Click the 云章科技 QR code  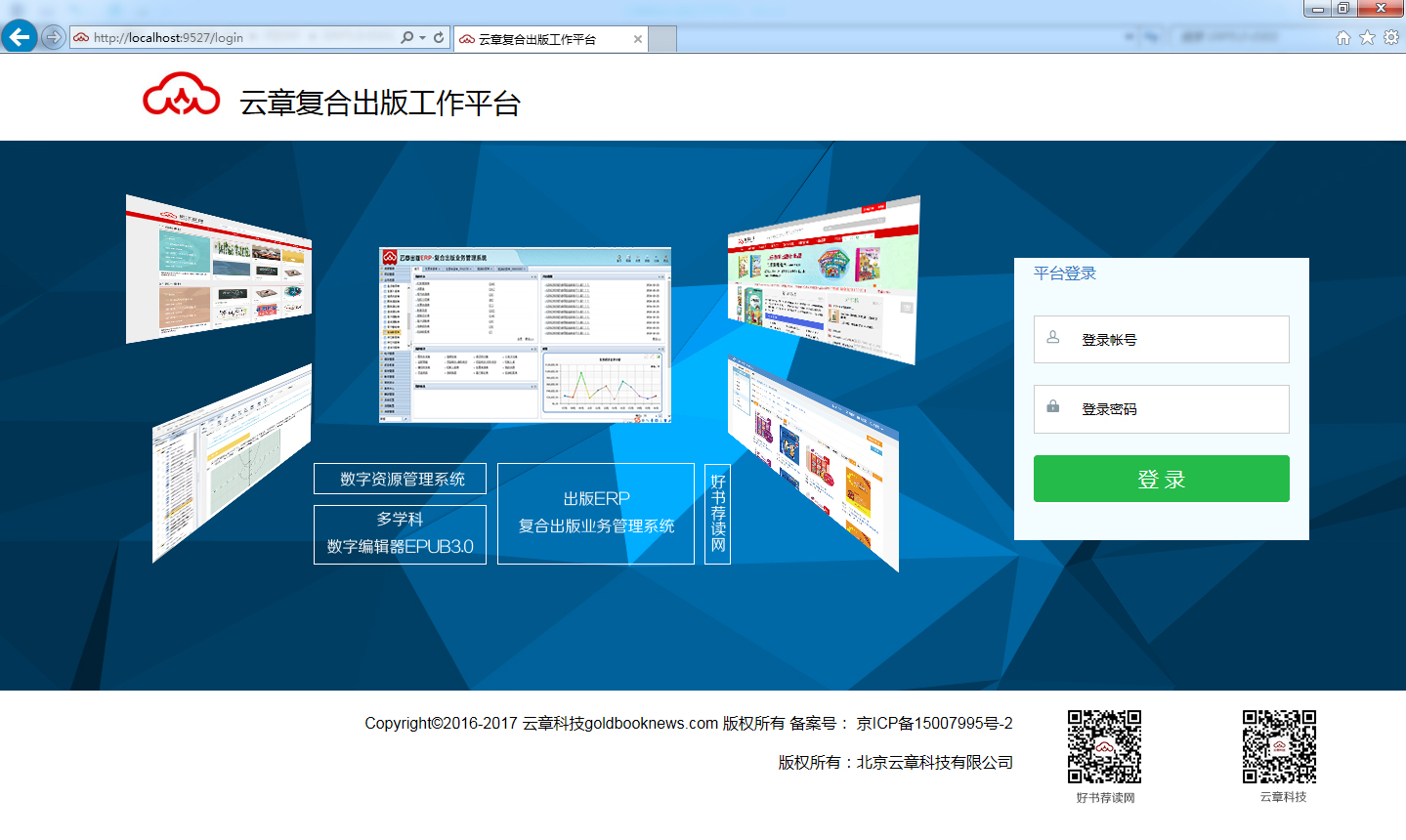(x=1279, y=747)
